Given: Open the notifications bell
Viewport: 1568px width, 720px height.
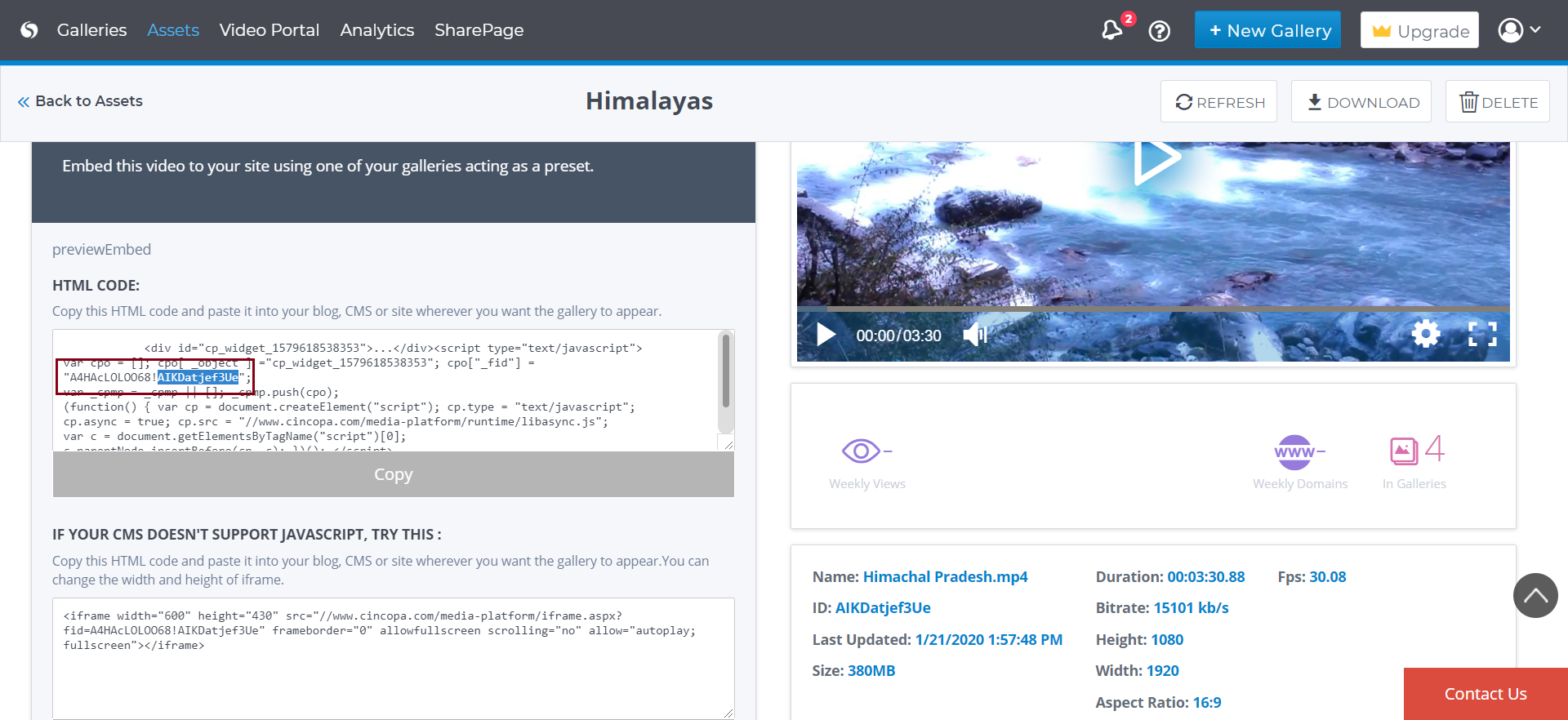Looking at the screenshot, I should (1111, 31).
